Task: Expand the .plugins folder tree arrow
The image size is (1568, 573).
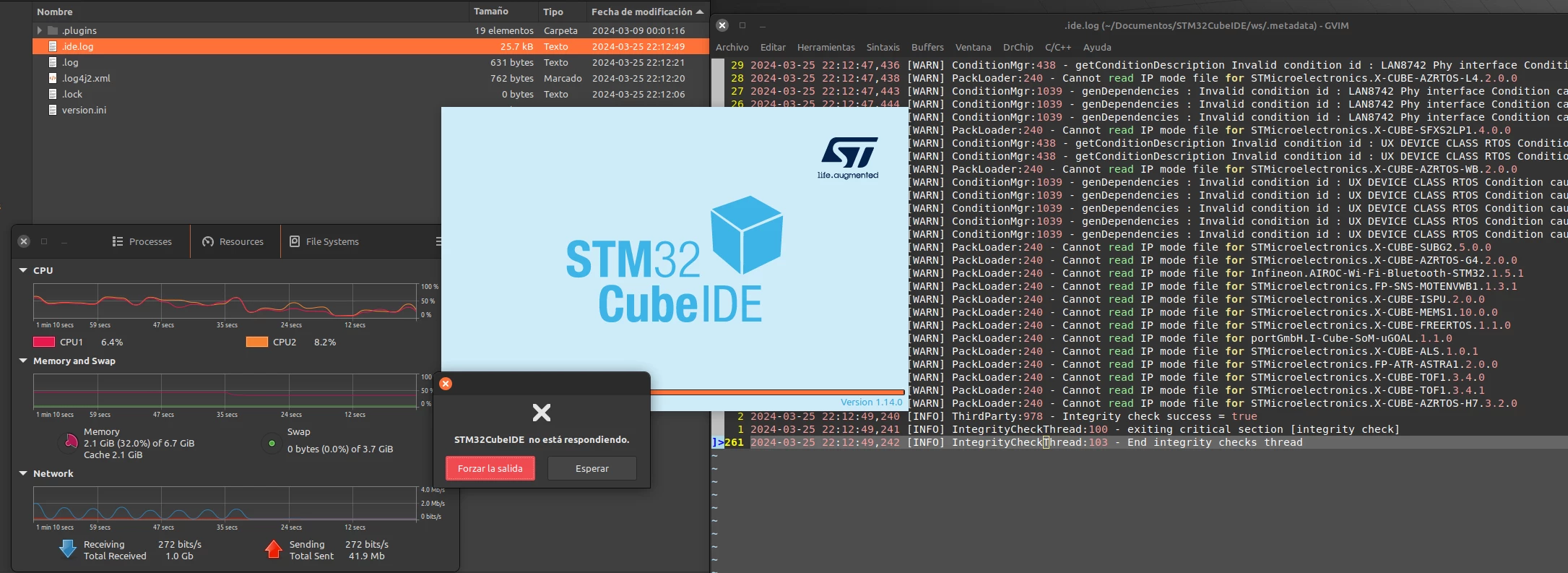Action: click(x=40, y=30)
